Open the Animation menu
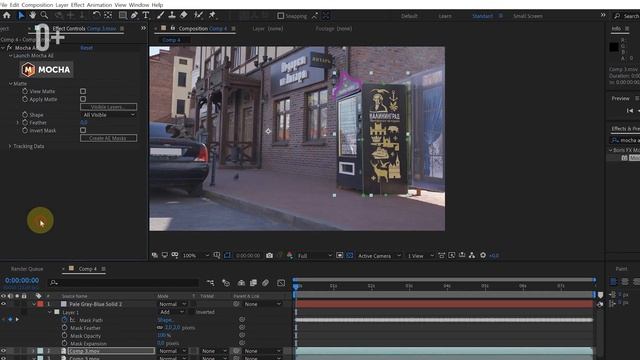640x360 pixels. click(x=99, y=5)
